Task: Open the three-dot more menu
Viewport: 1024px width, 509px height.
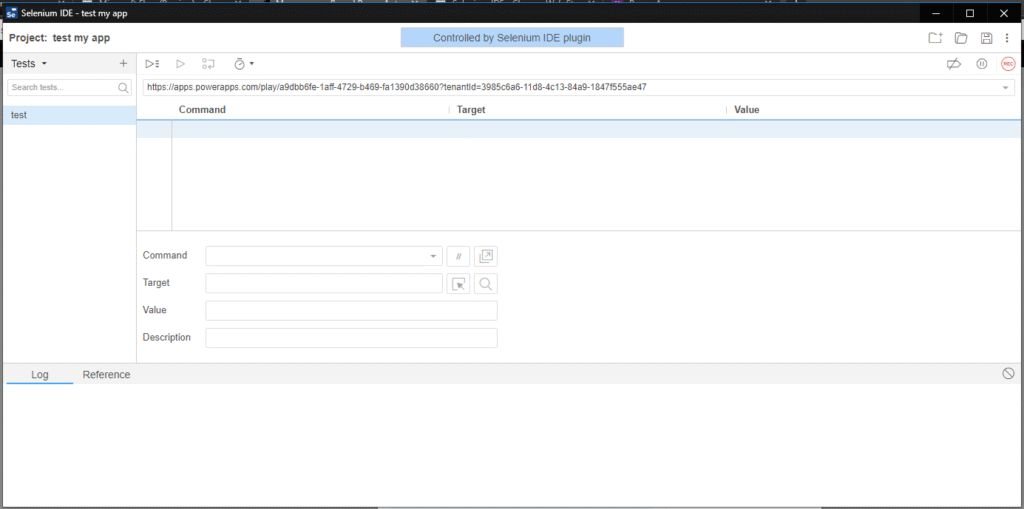Action: (1007, 38)
